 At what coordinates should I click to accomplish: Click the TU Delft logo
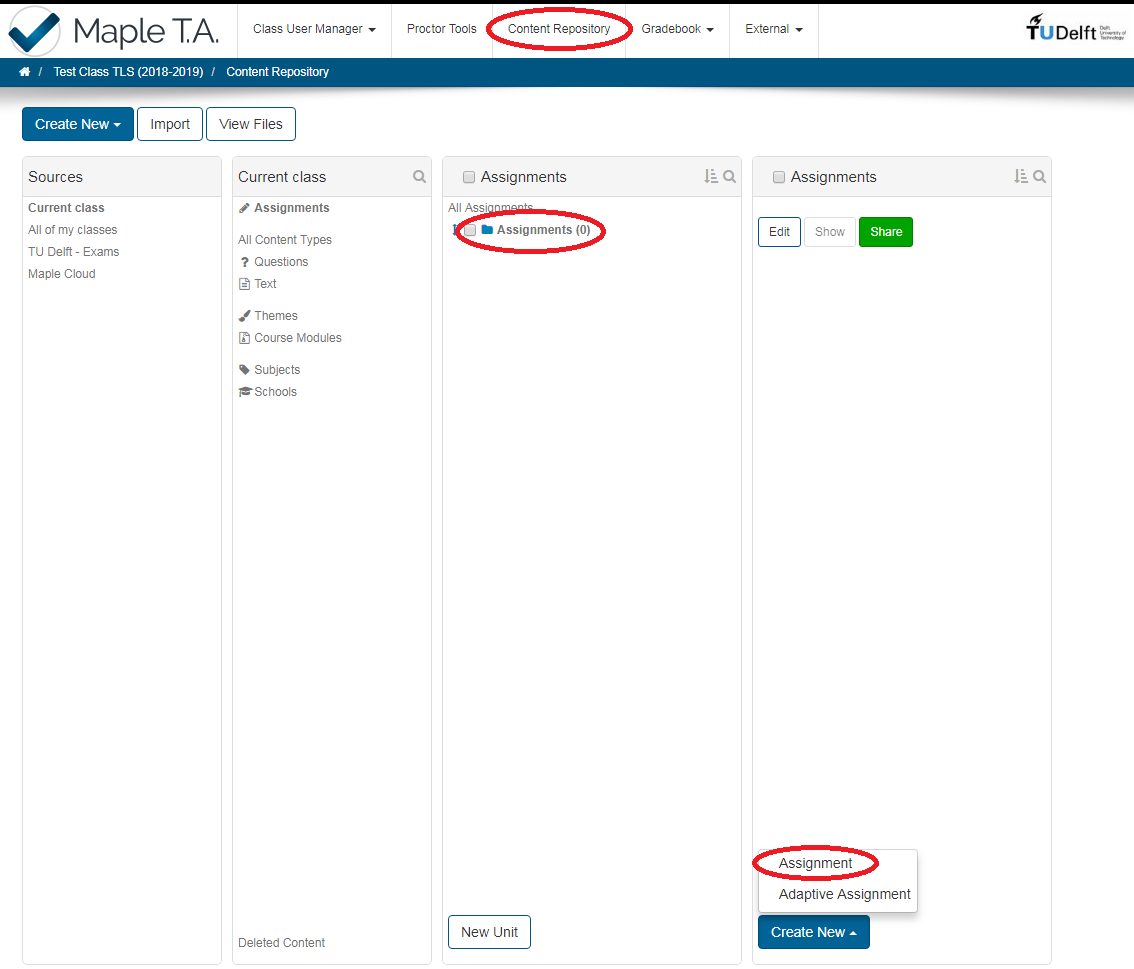[x=1075, y=29]
